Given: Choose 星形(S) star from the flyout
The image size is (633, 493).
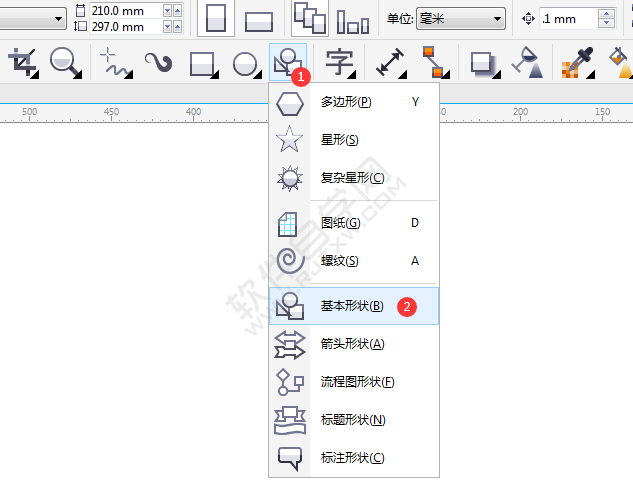Looking at the screenshot, I should pyautogui.click(x=354, y=140).
